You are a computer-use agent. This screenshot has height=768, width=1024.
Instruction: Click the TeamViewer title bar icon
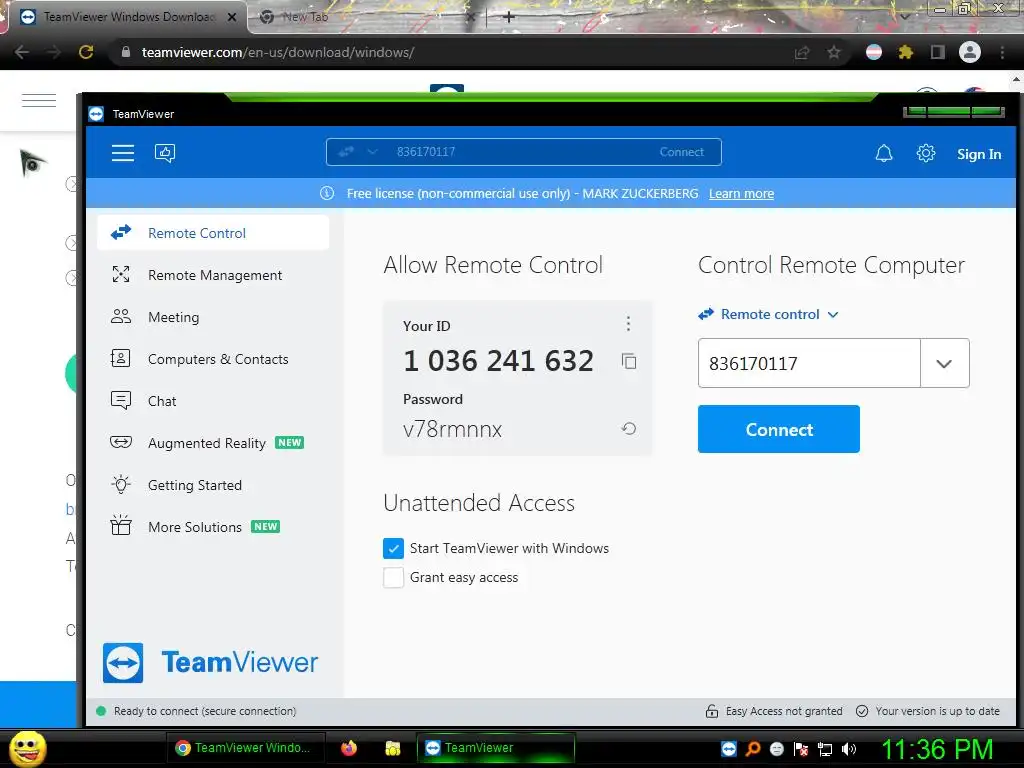[x=96, y=114]
